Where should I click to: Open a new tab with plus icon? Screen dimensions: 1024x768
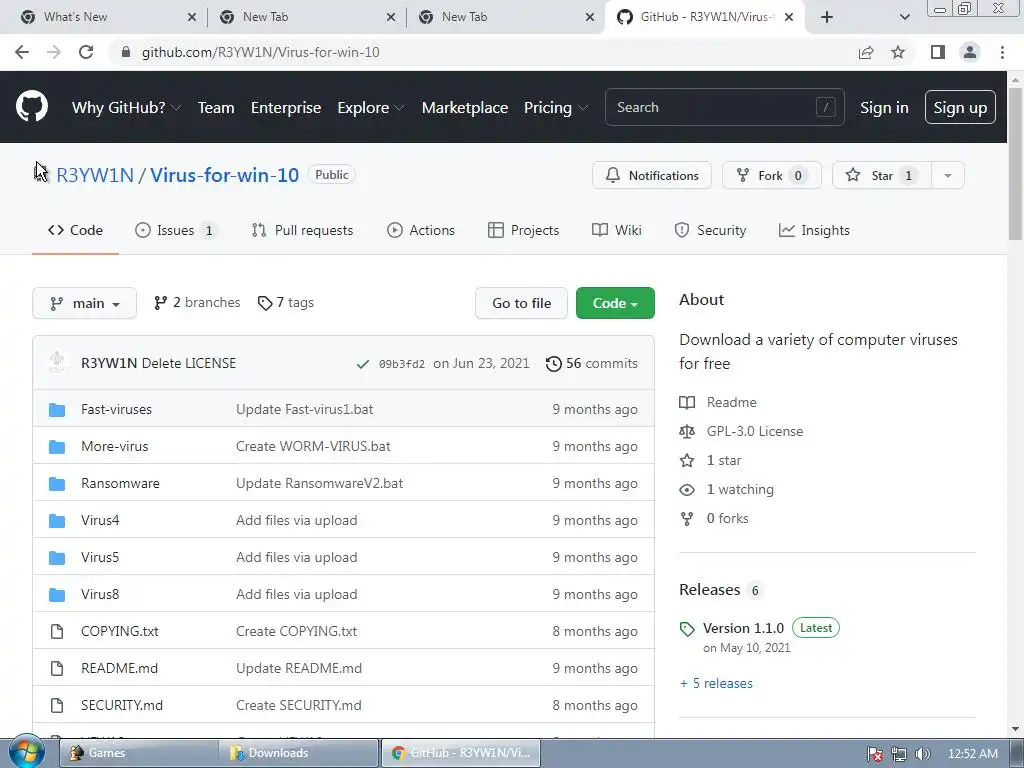pyautogui.click(x=827, y=17)
